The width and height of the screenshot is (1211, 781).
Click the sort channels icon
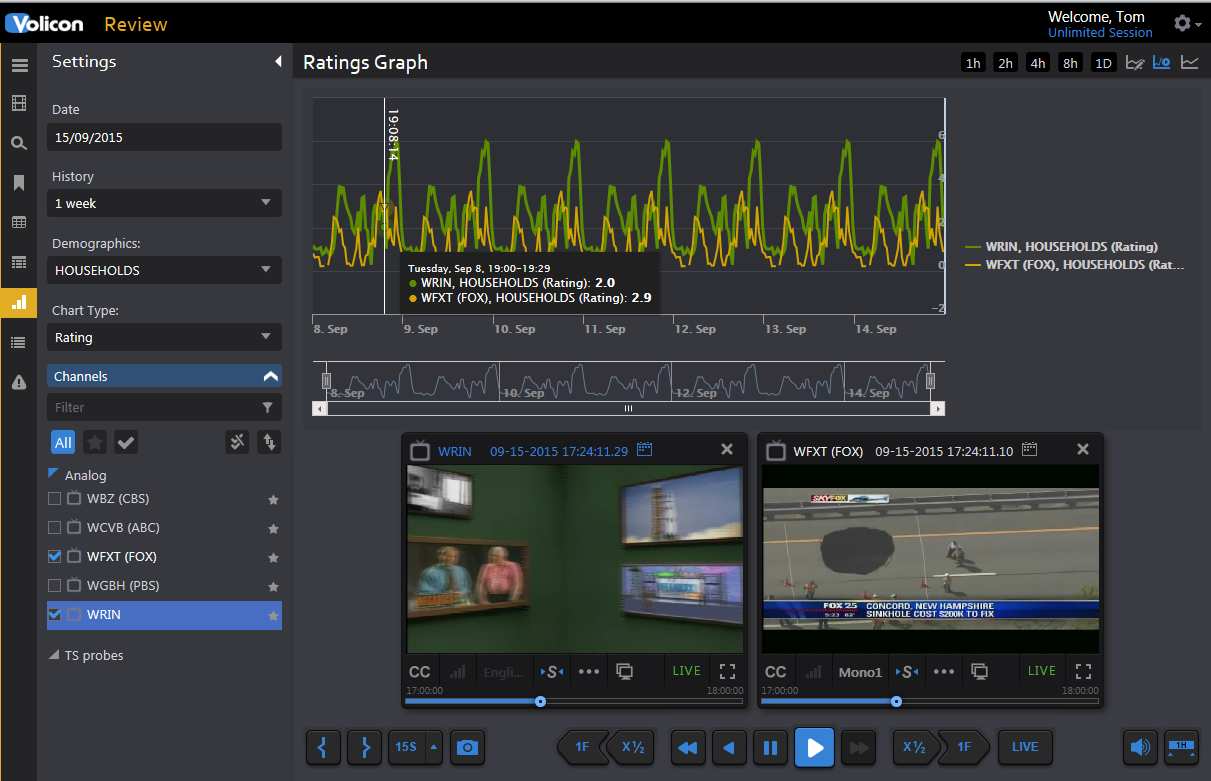(268, 442)
